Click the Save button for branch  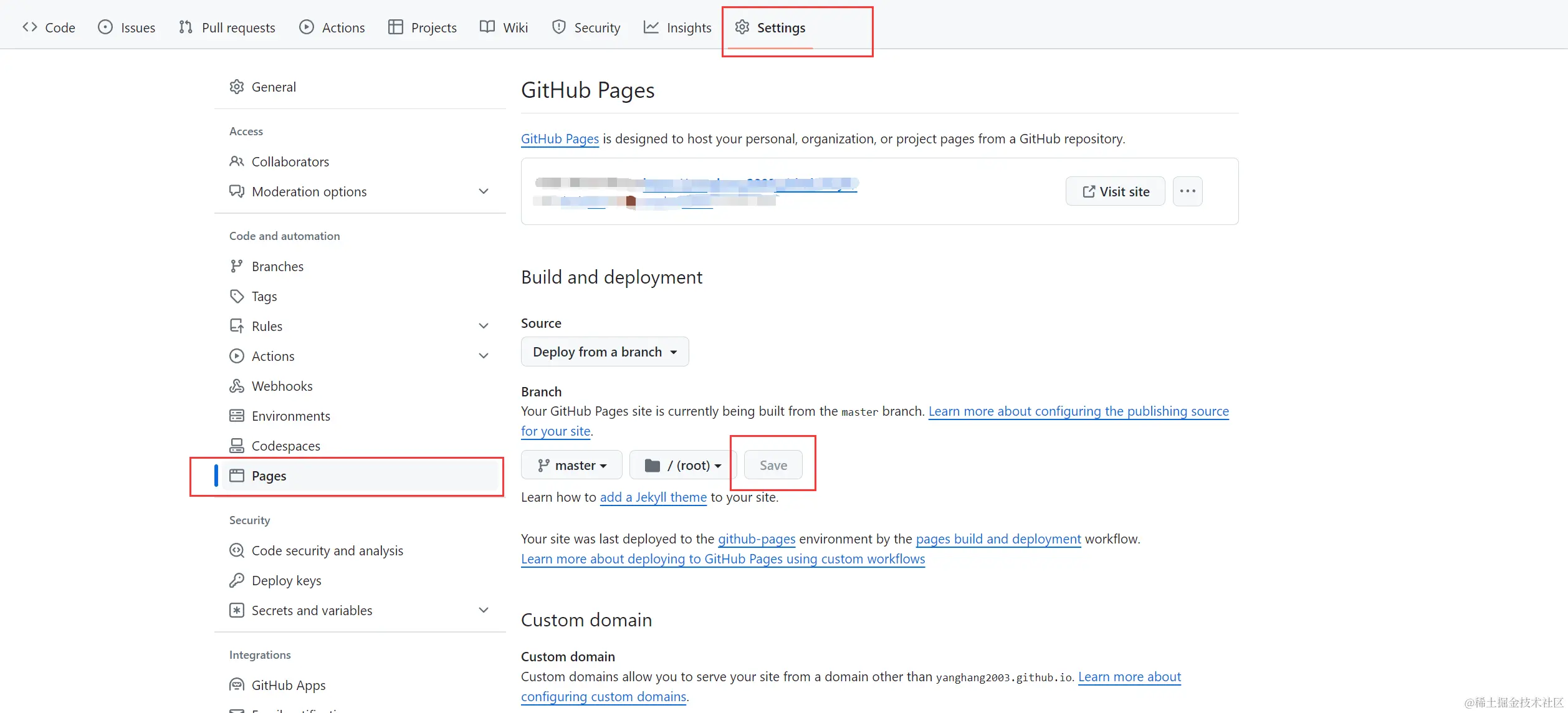click(x=773, y=466)
